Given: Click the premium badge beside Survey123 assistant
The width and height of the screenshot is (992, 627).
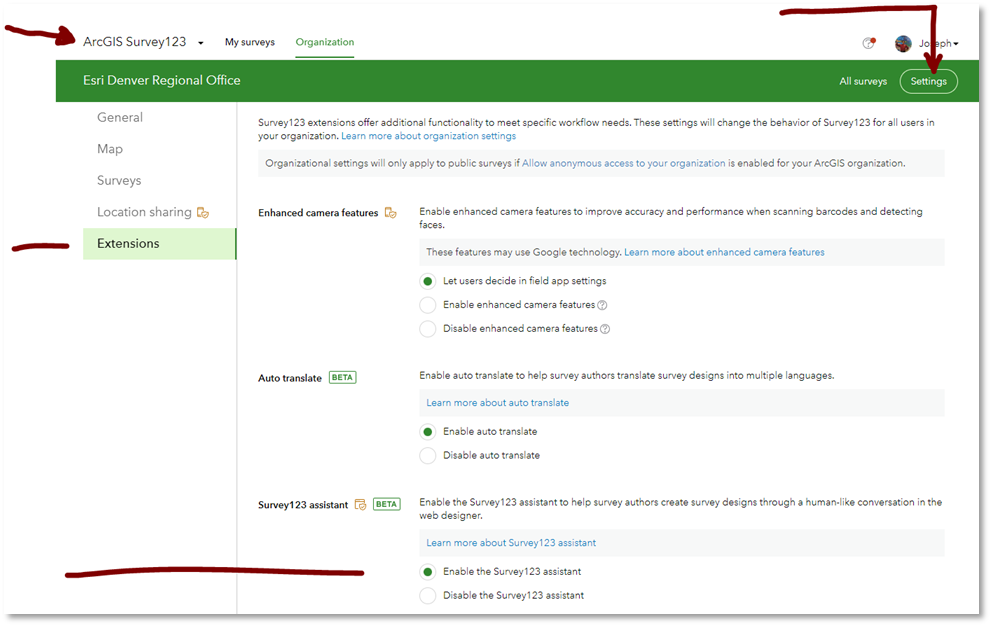Looking at the screenshot, I should (360, 505).
